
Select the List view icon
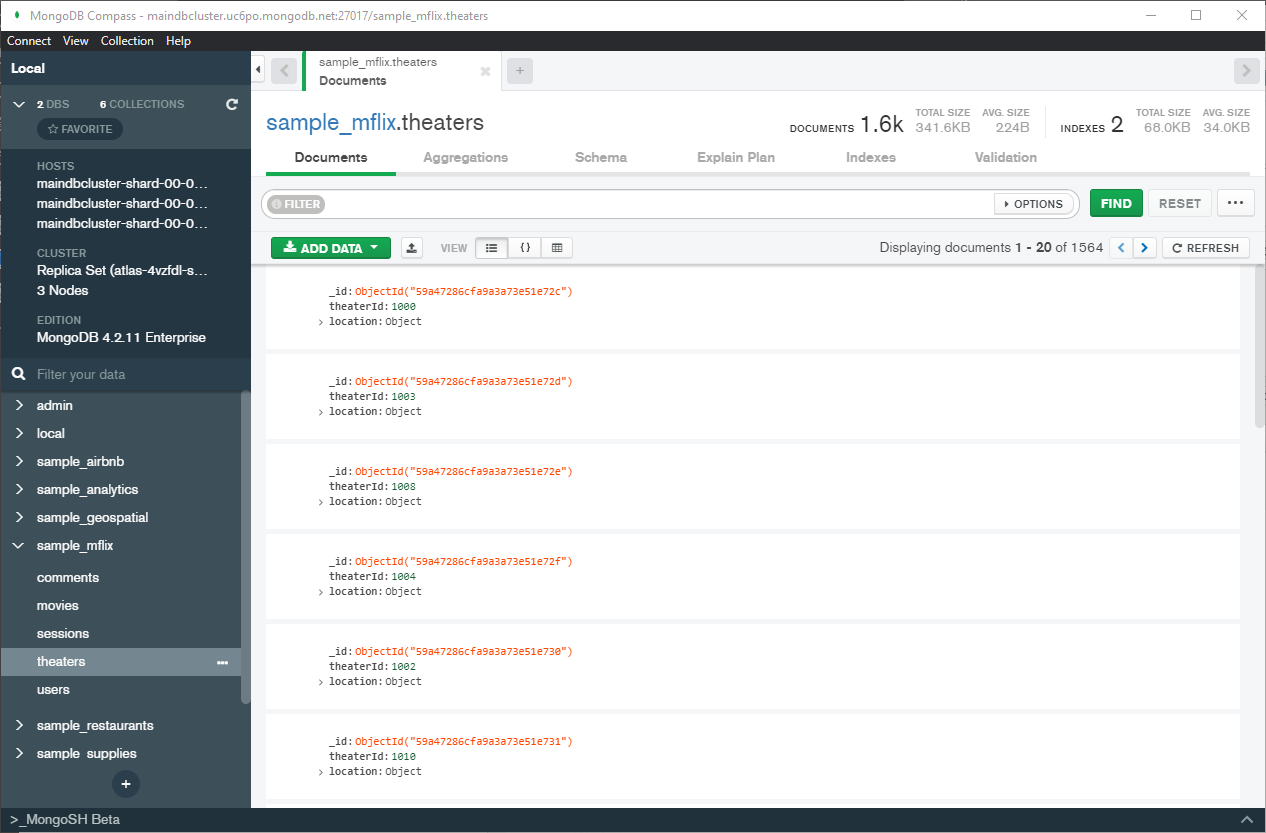(491, 247)
